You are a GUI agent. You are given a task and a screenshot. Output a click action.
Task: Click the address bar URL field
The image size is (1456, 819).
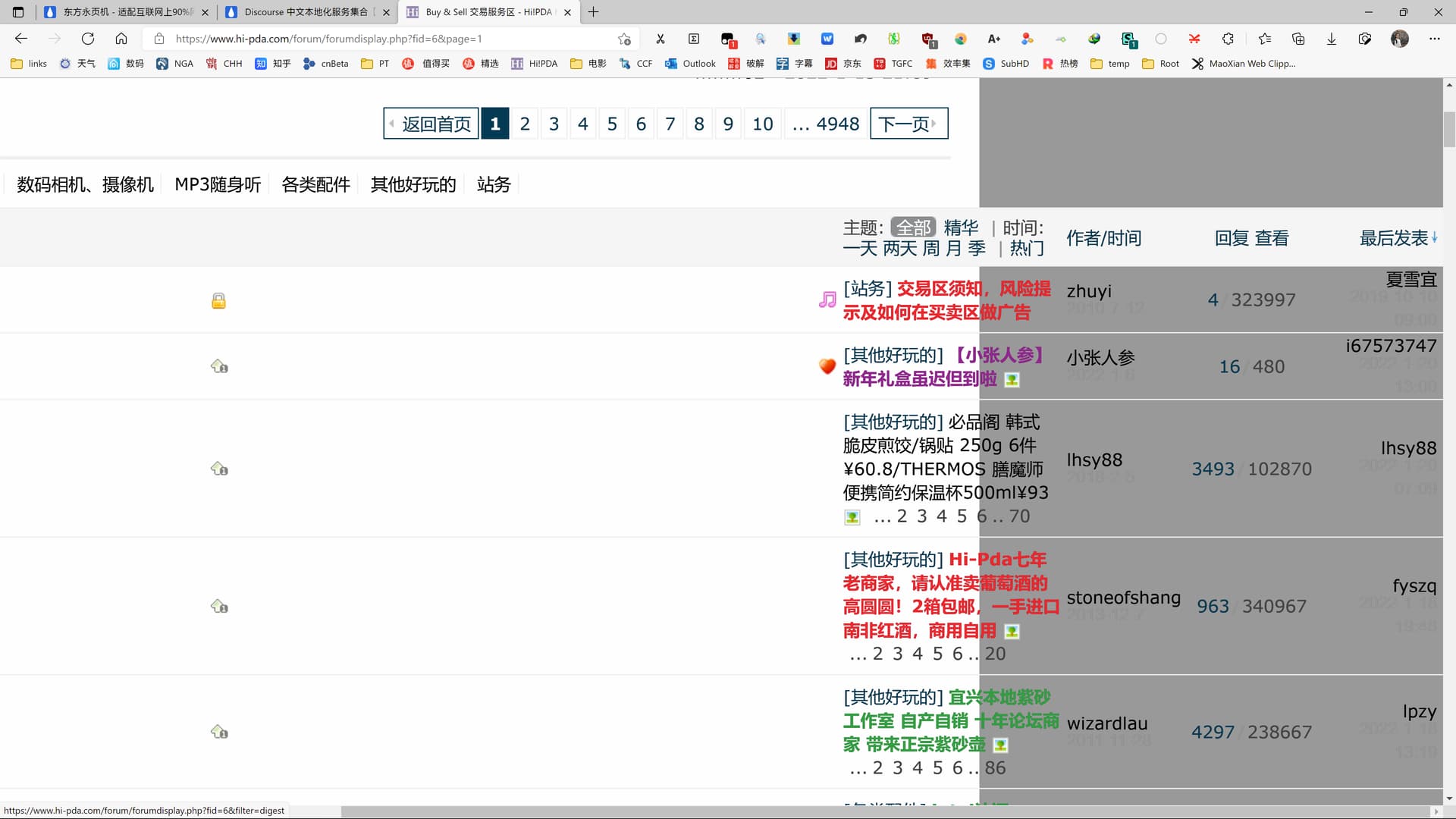[x=379, y=39]
